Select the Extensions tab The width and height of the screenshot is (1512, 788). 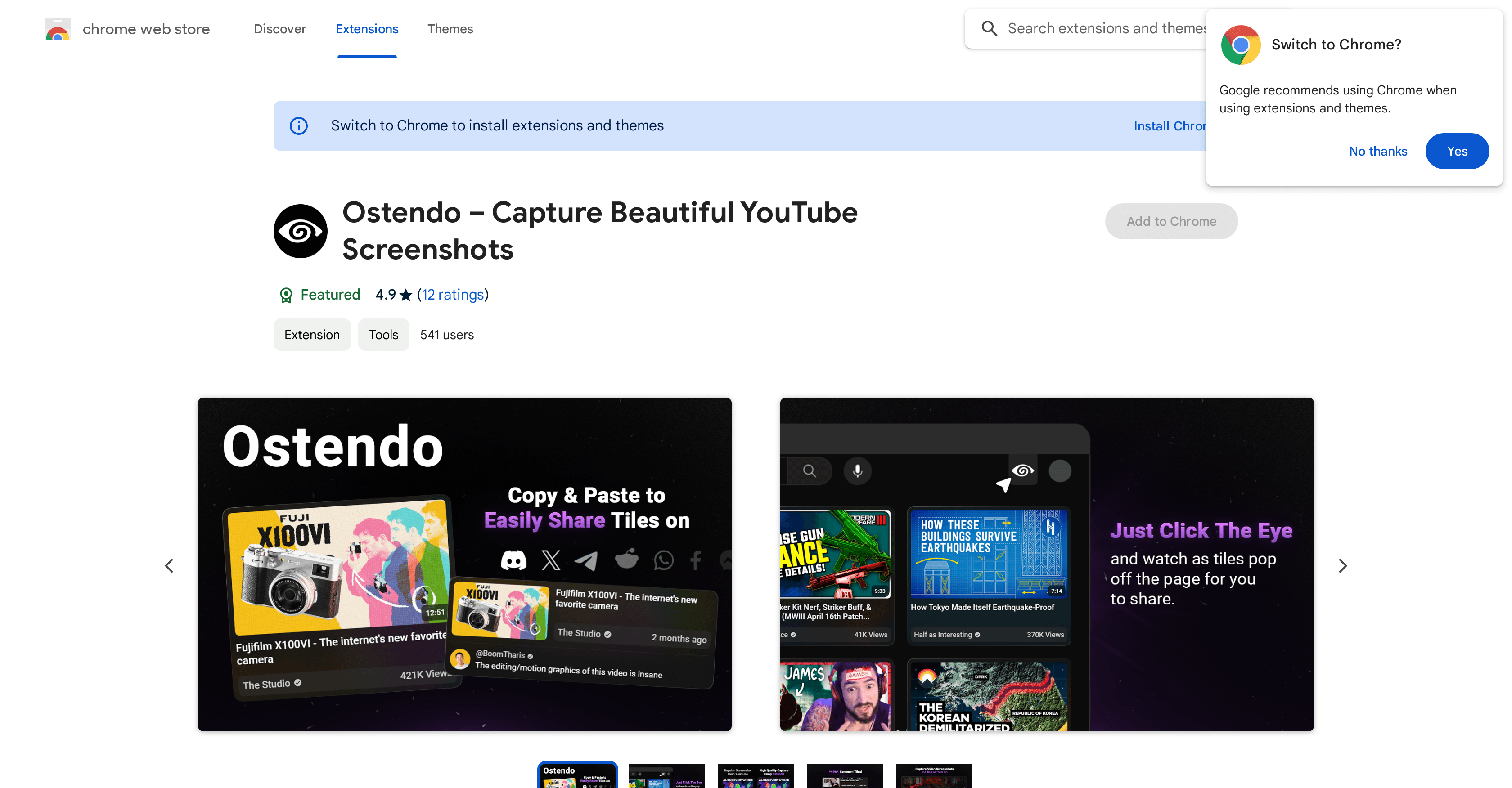pyautogui.click(x=367, y=29)
